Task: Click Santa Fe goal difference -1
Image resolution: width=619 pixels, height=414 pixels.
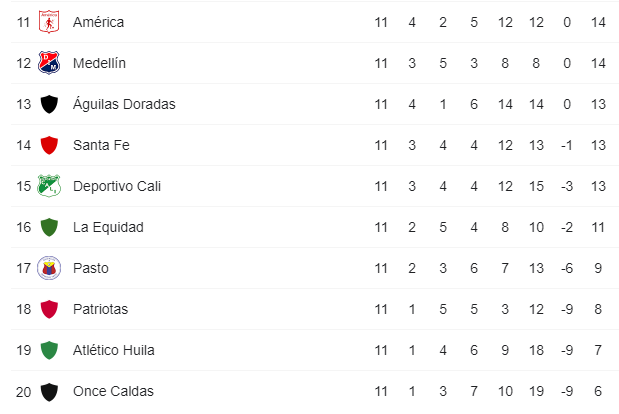Action: click(567, 145)
